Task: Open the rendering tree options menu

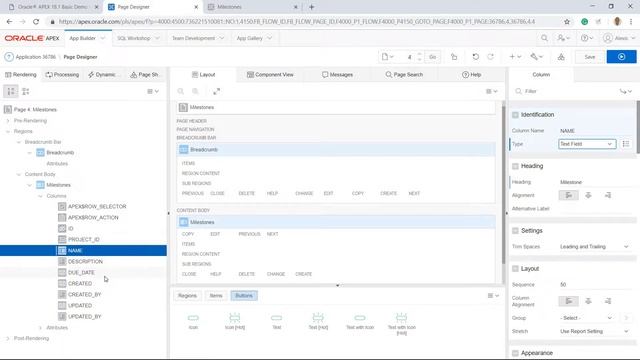Action: point(153,91)
